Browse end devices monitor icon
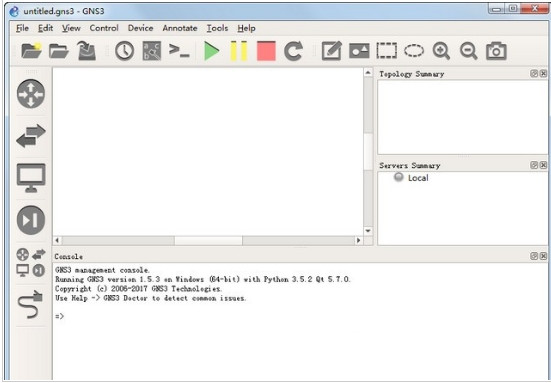The image size is (551, 383). point(31,178)
